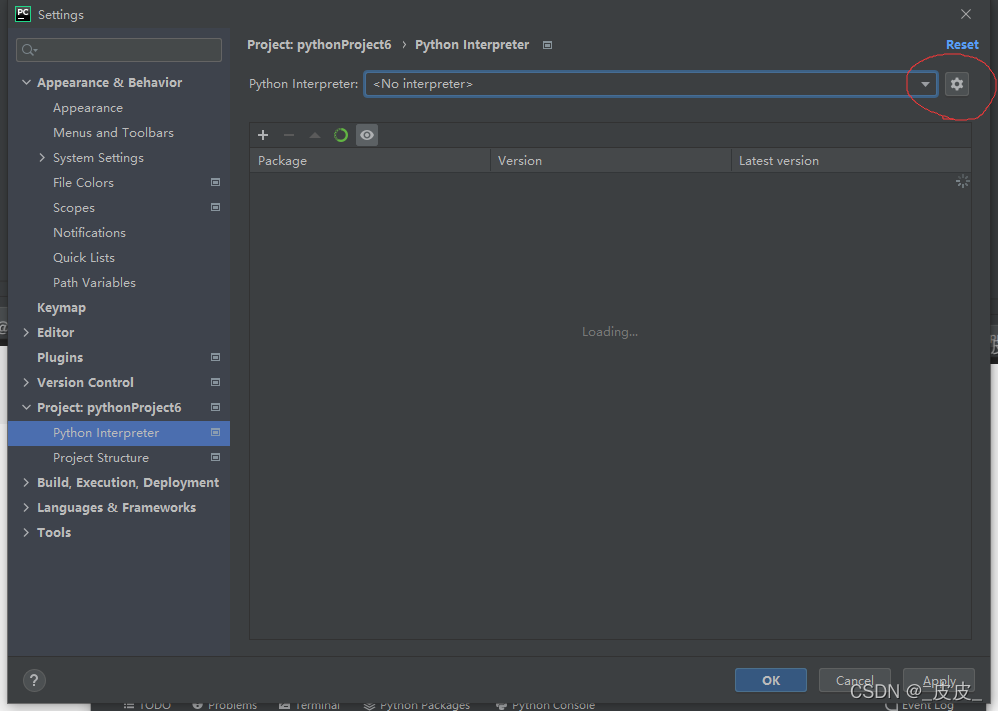
Task: Open Keymap settings
Action: click(x=61, y=307)
